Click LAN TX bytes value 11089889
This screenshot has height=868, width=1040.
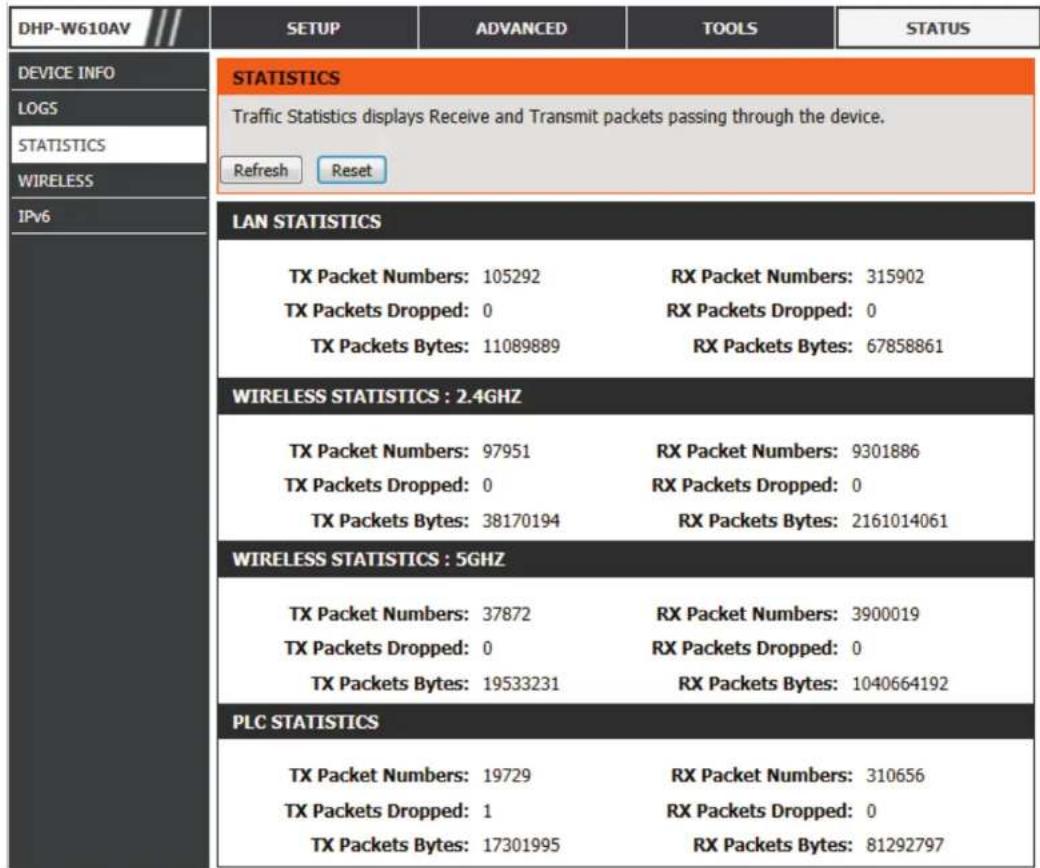tap(521, 346)
